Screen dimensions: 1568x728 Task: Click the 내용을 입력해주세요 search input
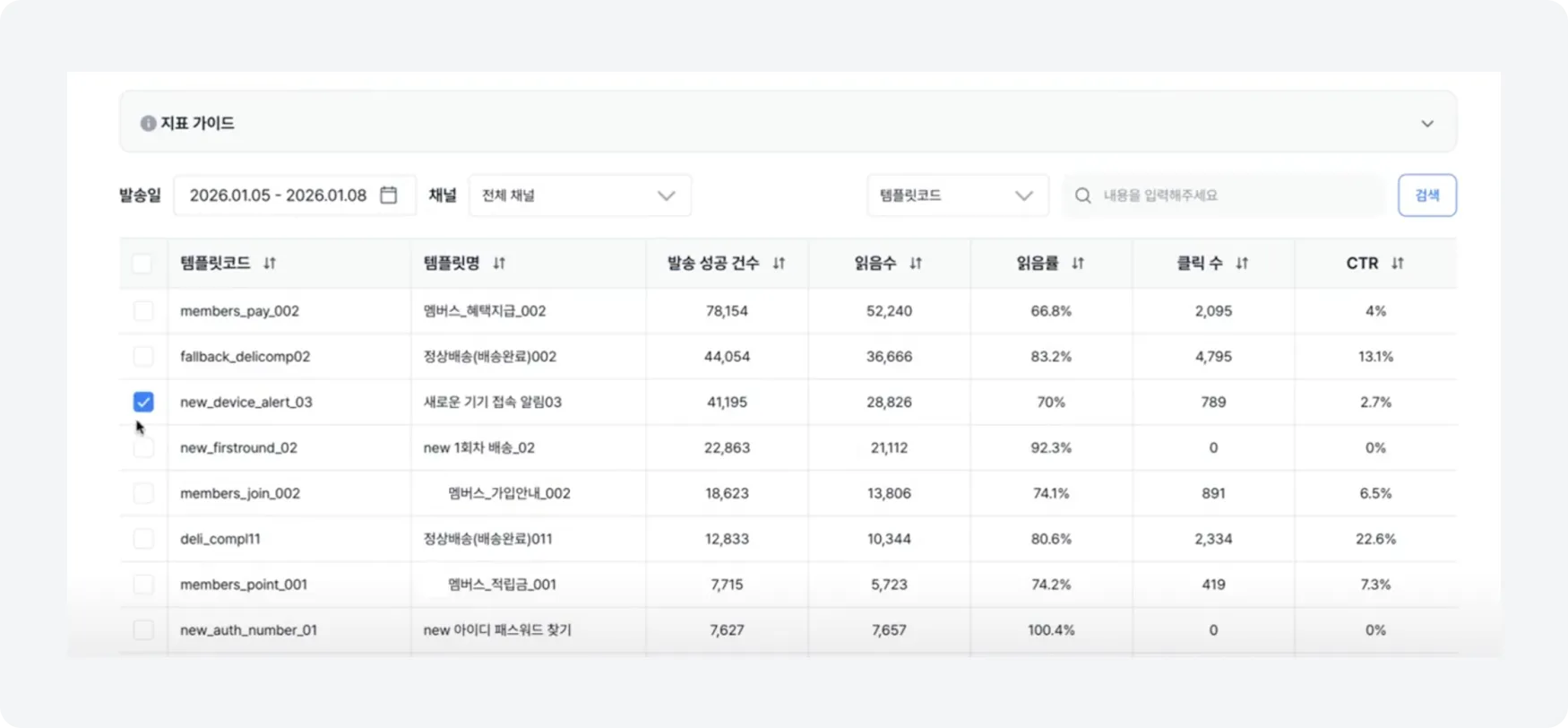click(1224, 195)
